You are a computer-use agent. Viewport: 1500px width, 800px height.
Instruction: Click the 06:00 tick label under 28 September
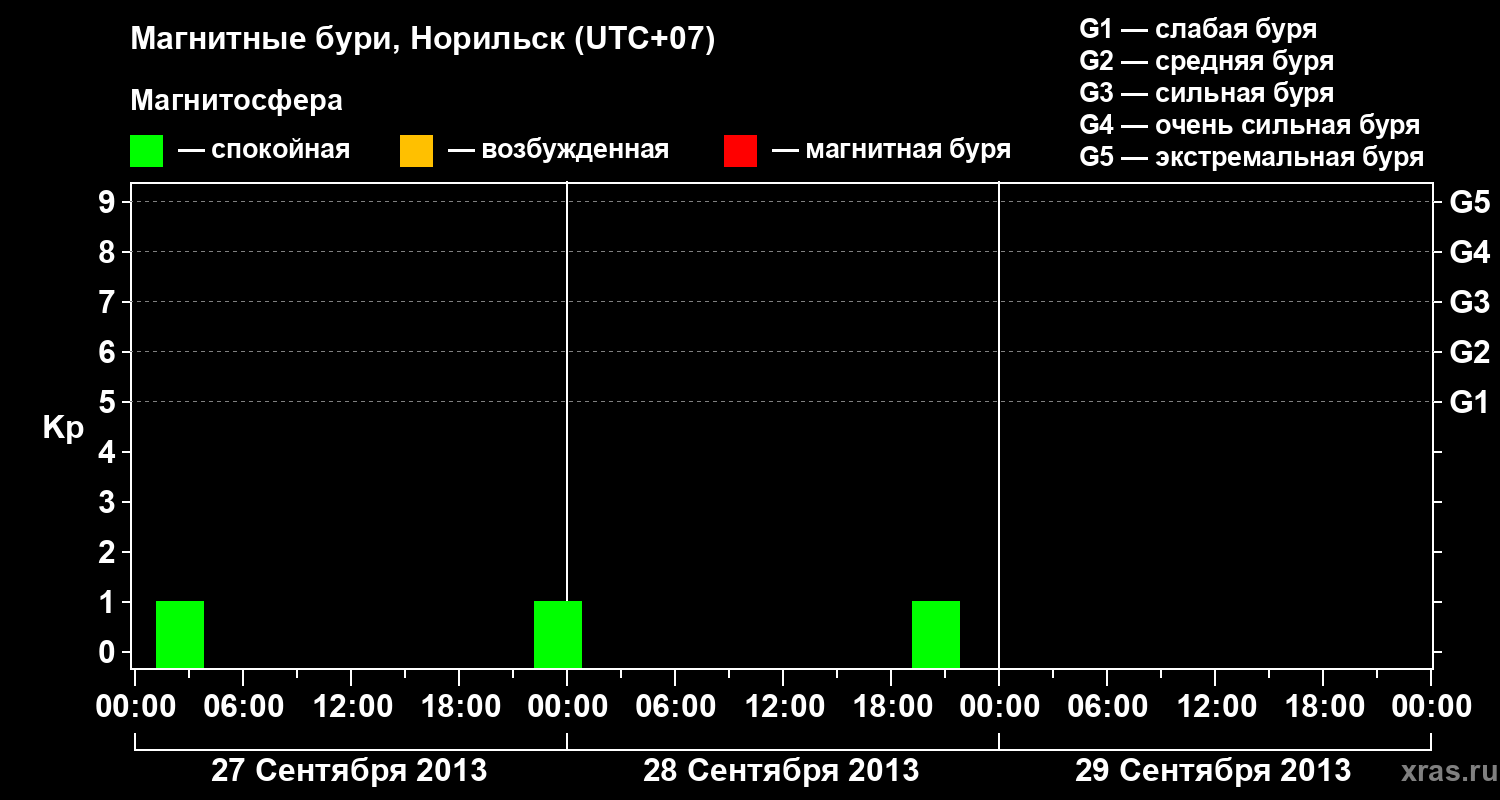(x=675, y=707)
